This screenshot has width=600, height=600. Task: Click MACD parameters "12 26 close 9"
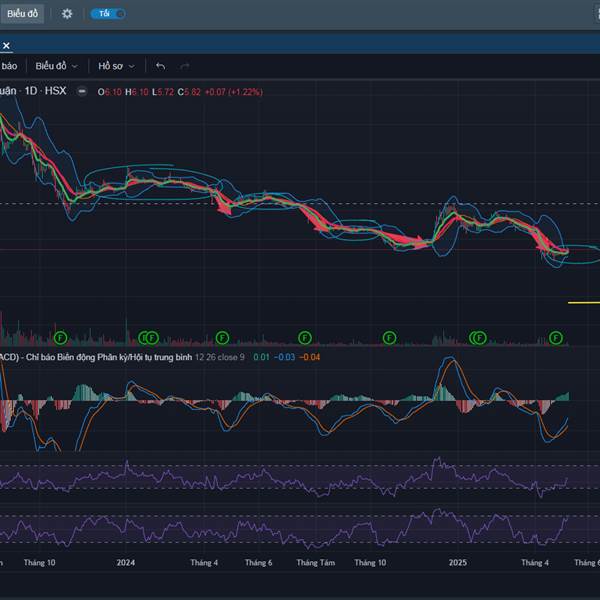click(220, 357)
